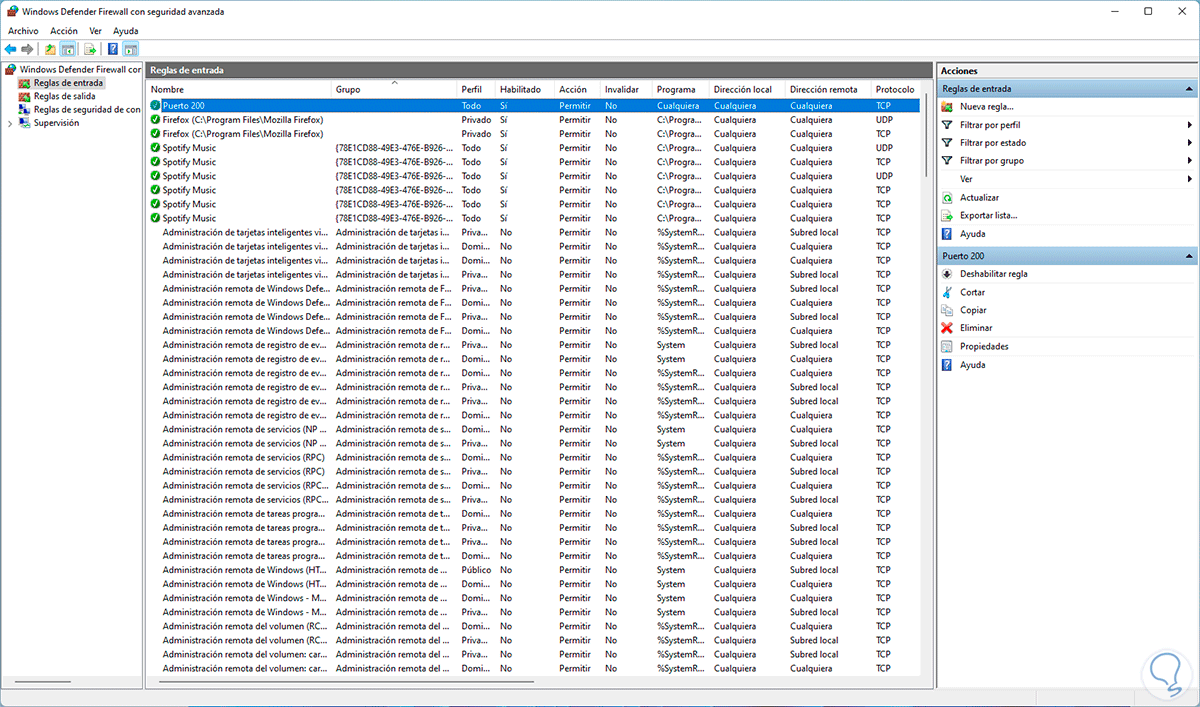Click Copiar action for Puerto 200
Screen dimensions: 1200x707
973,310
